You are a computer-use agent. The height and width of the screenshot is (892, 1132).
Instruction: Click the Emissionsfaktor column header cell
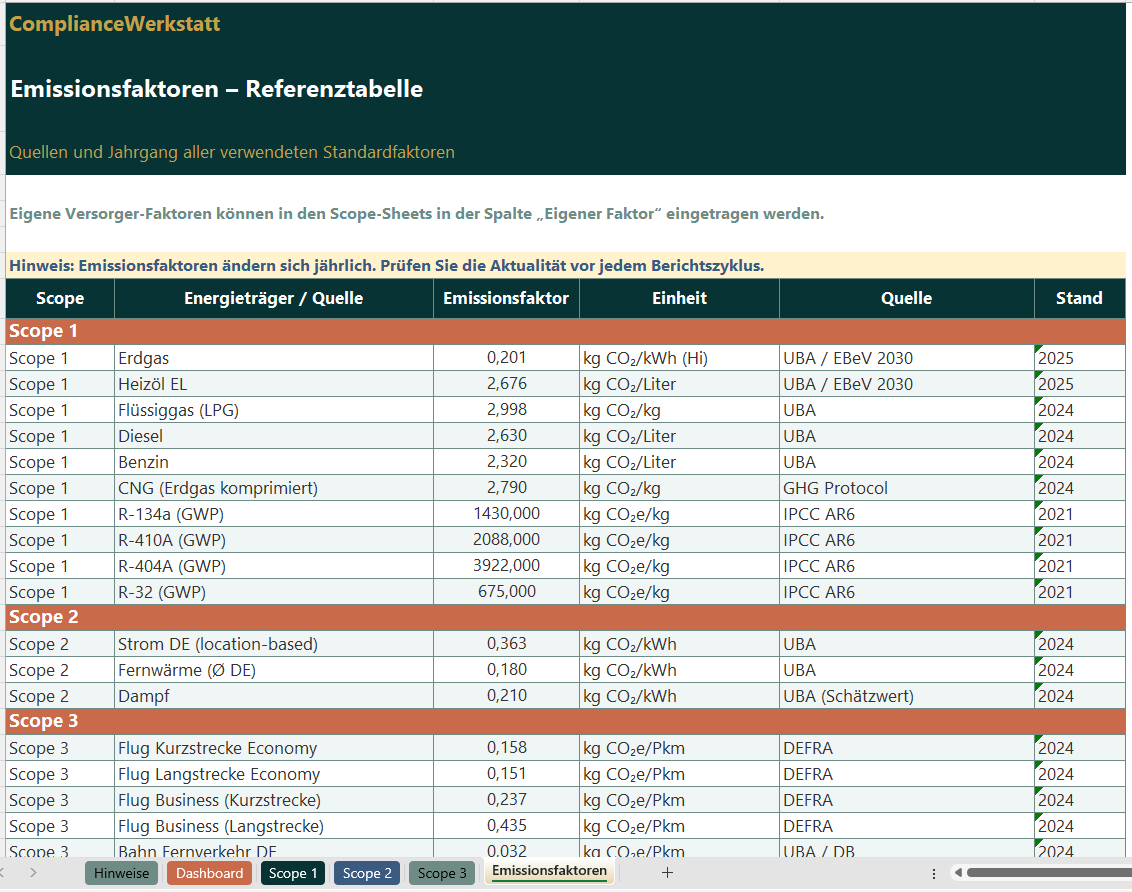pyautogui.click(x=506, y=298)
